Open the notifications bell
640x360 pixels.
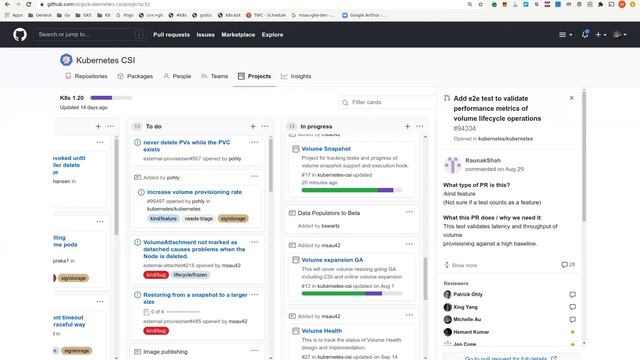(x=585, y=35)
